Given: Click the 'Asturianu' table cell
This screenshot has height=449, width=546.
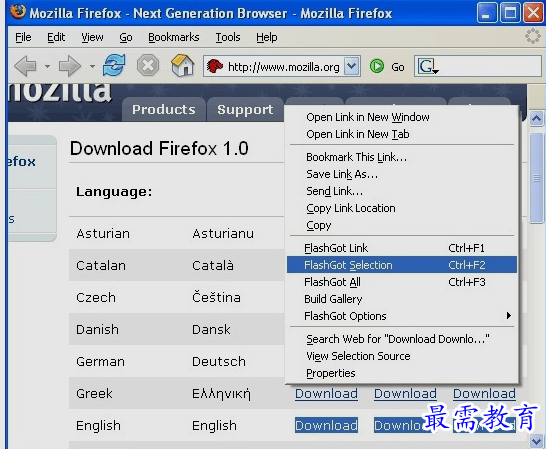Looking at the screenshot, I should [x=223, y=233].
